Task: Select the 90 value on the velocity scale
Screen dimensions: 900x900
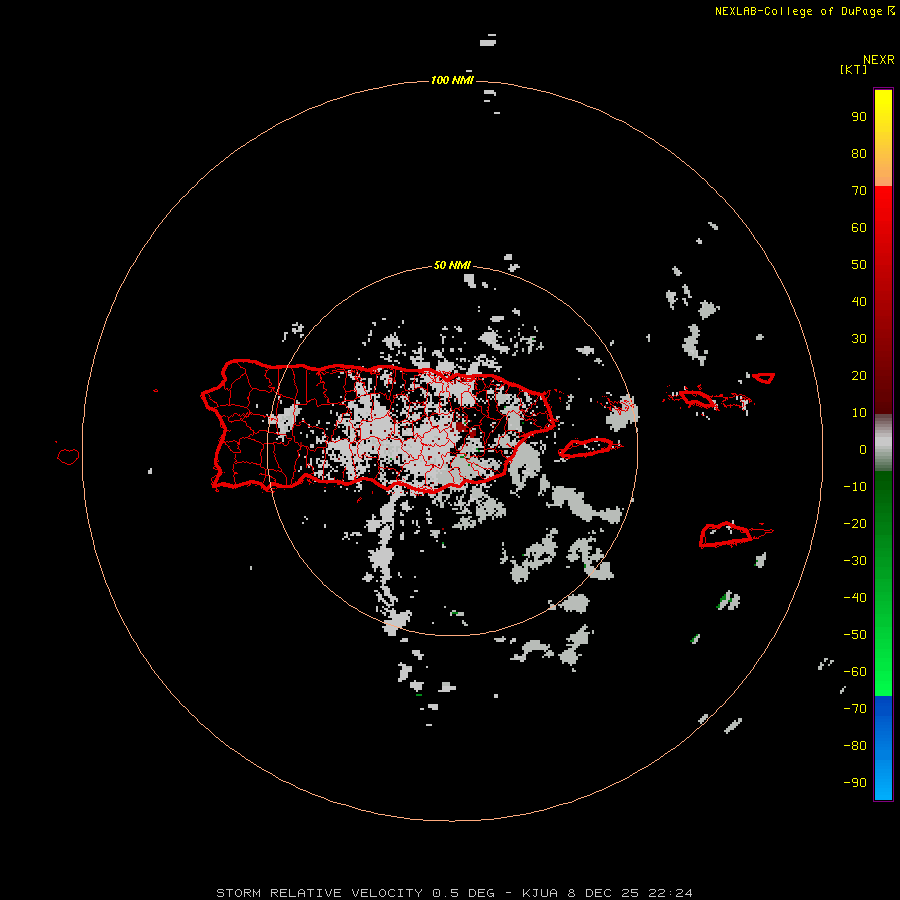Action: tap(859, 117)
